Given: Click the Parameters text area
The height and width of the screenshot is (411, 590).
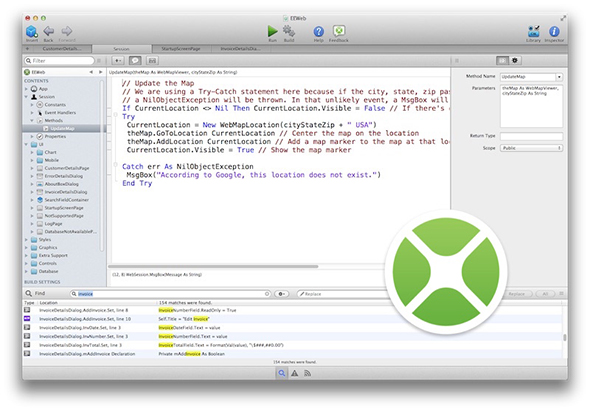Looking at the screenshot, I should 531,106.
